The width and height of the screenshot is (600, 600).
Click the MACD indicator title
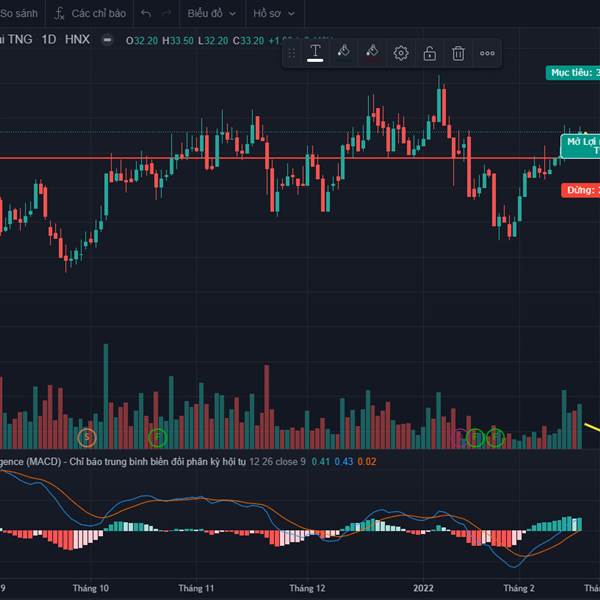tap(122, 461)
